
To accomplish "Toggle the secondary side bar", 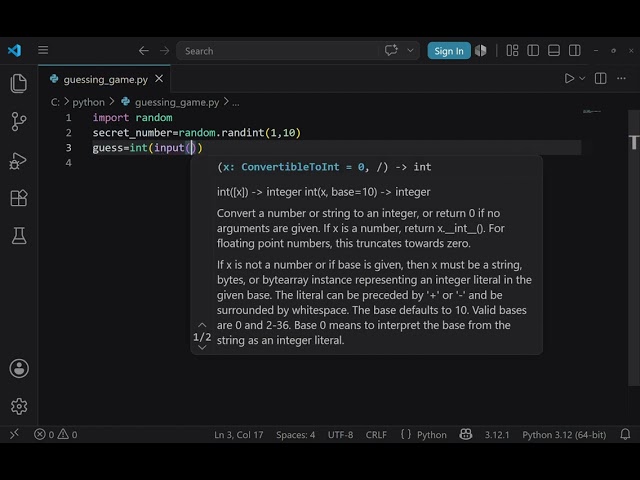I will 575,51.
